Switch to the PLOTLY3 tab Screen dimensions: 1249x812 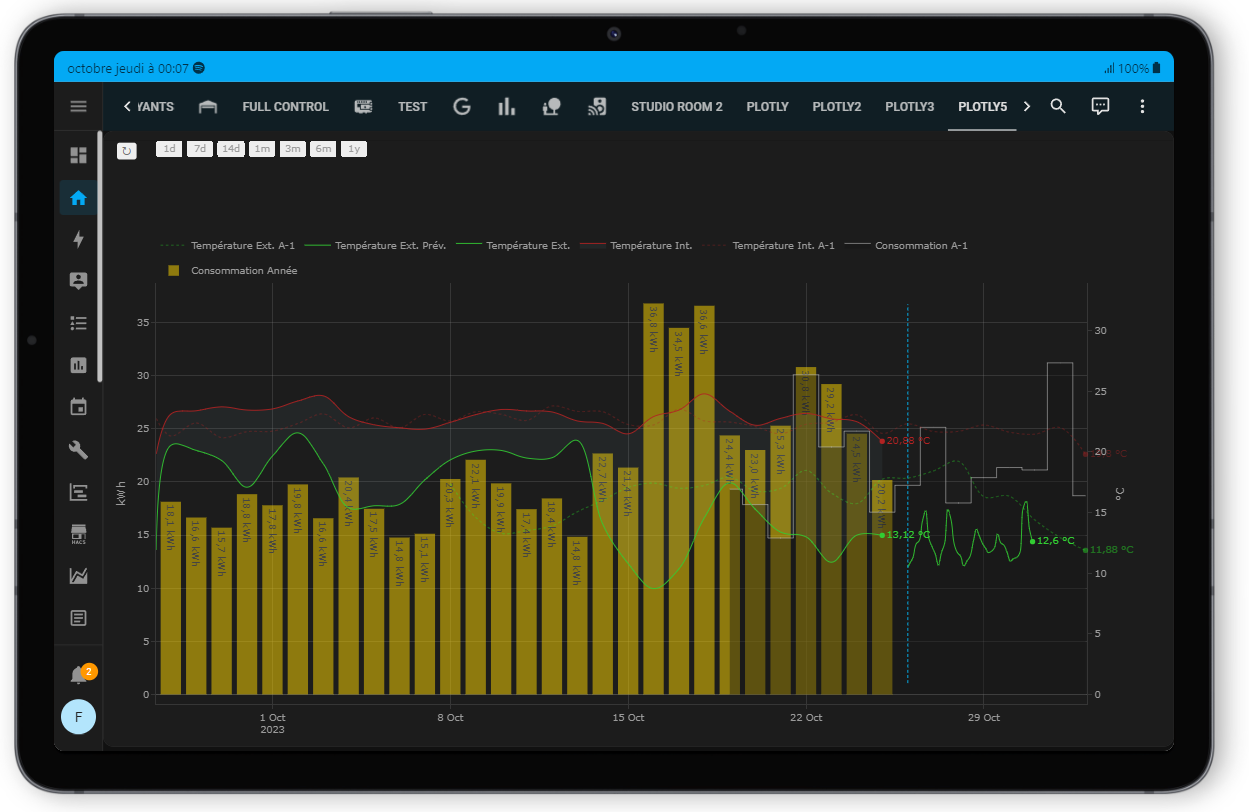pyautogui.click(x=909, y=106)
